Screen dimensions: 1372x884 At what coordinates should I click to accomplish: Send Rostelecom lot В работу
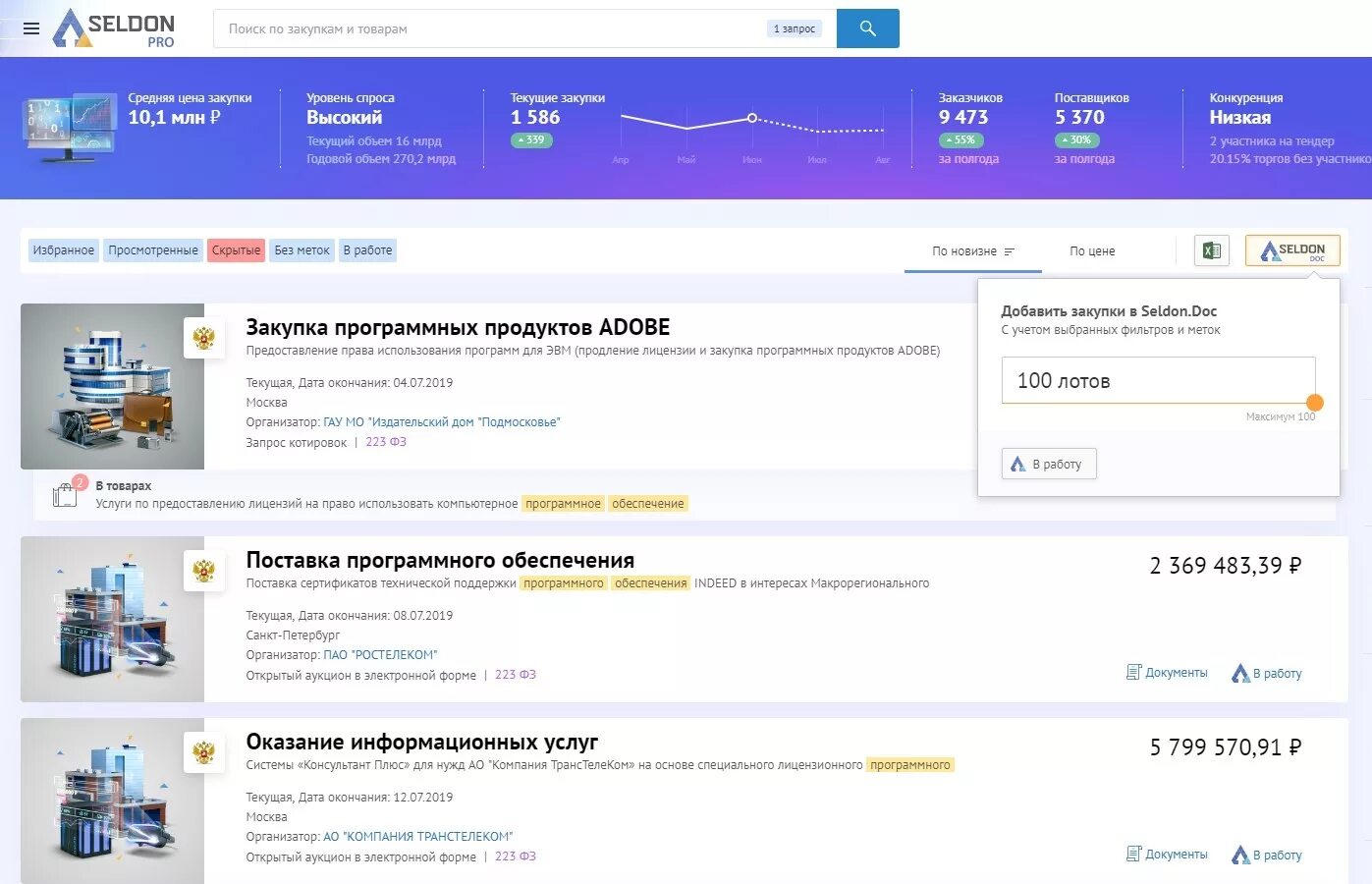click(x=1267, y=673)
